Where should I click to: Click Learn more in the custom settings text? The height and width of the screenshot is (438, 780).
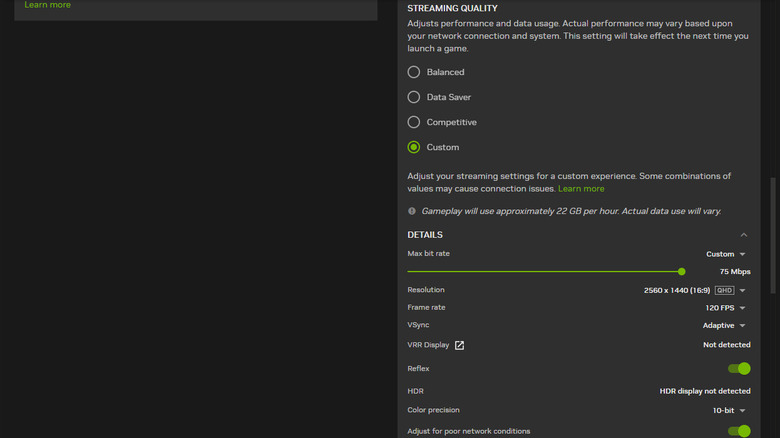pyautogui.click(x=581, y=188)
